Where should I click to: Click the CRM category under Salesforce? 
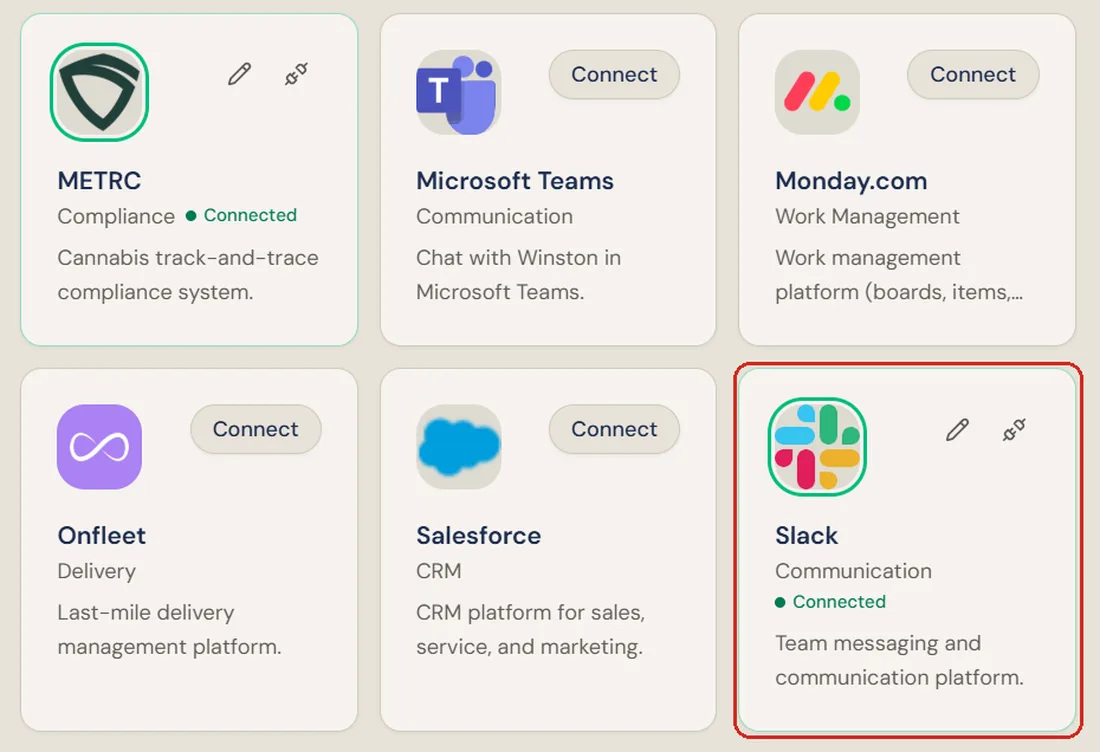coord(439,571)
